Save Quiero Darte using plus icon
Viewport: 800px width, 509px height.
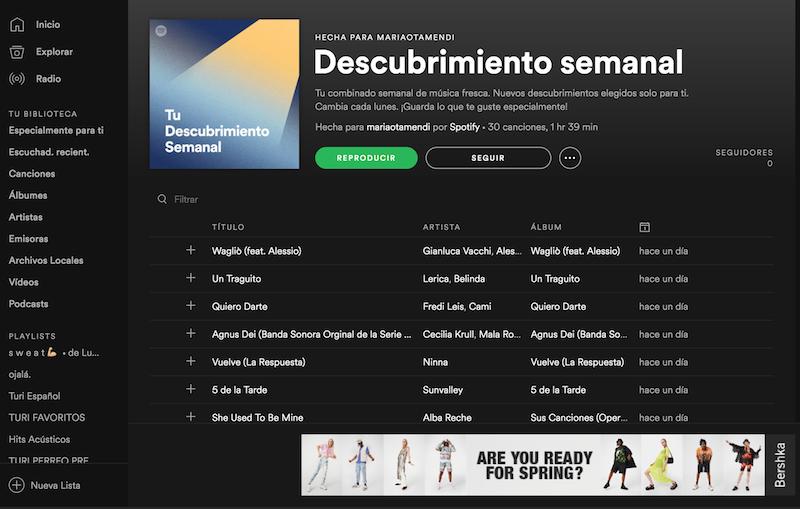pyautogui.click(x=191, y=305)
